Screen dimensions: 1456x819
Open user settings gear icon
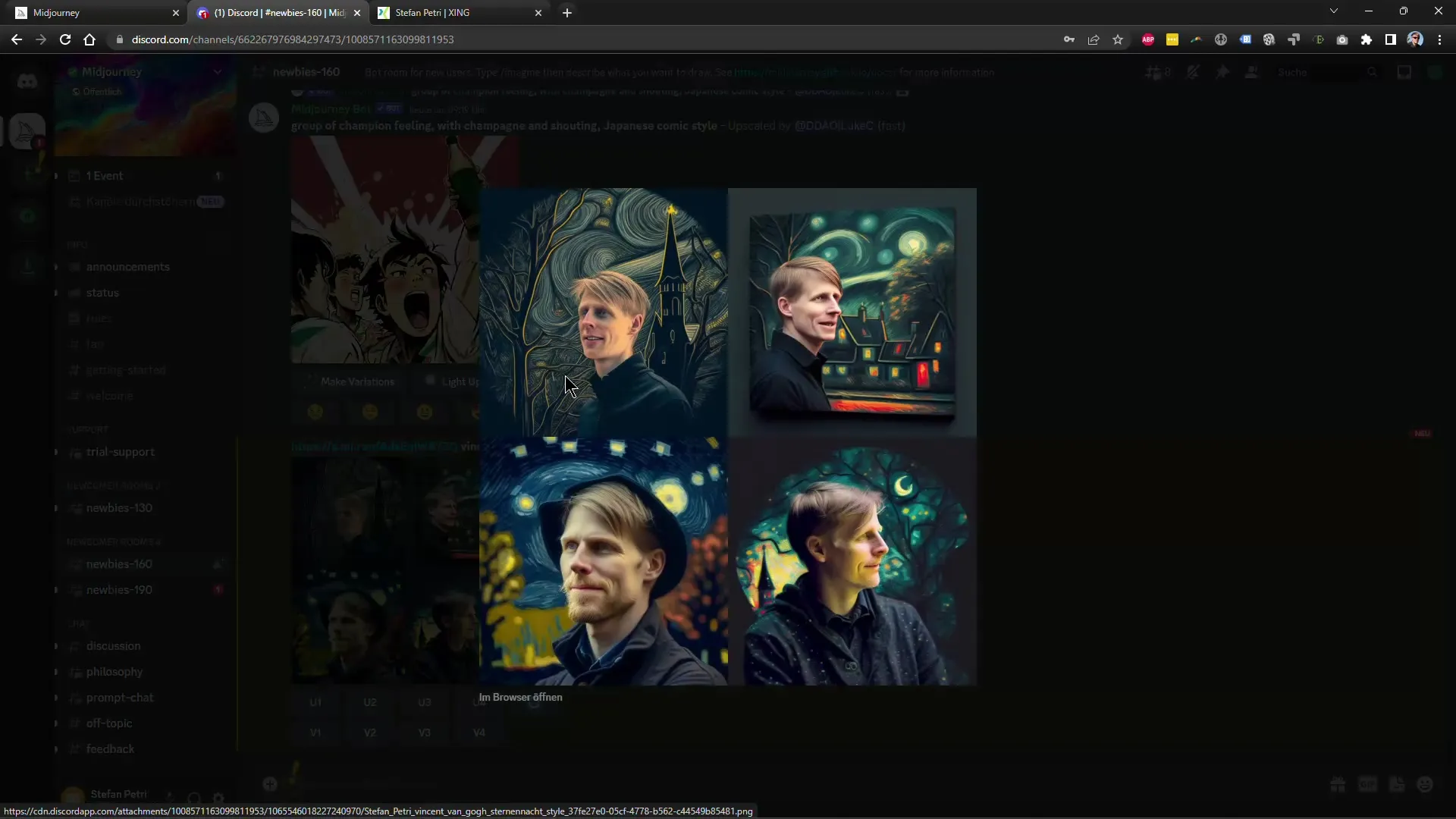click(x=218, y=798)
